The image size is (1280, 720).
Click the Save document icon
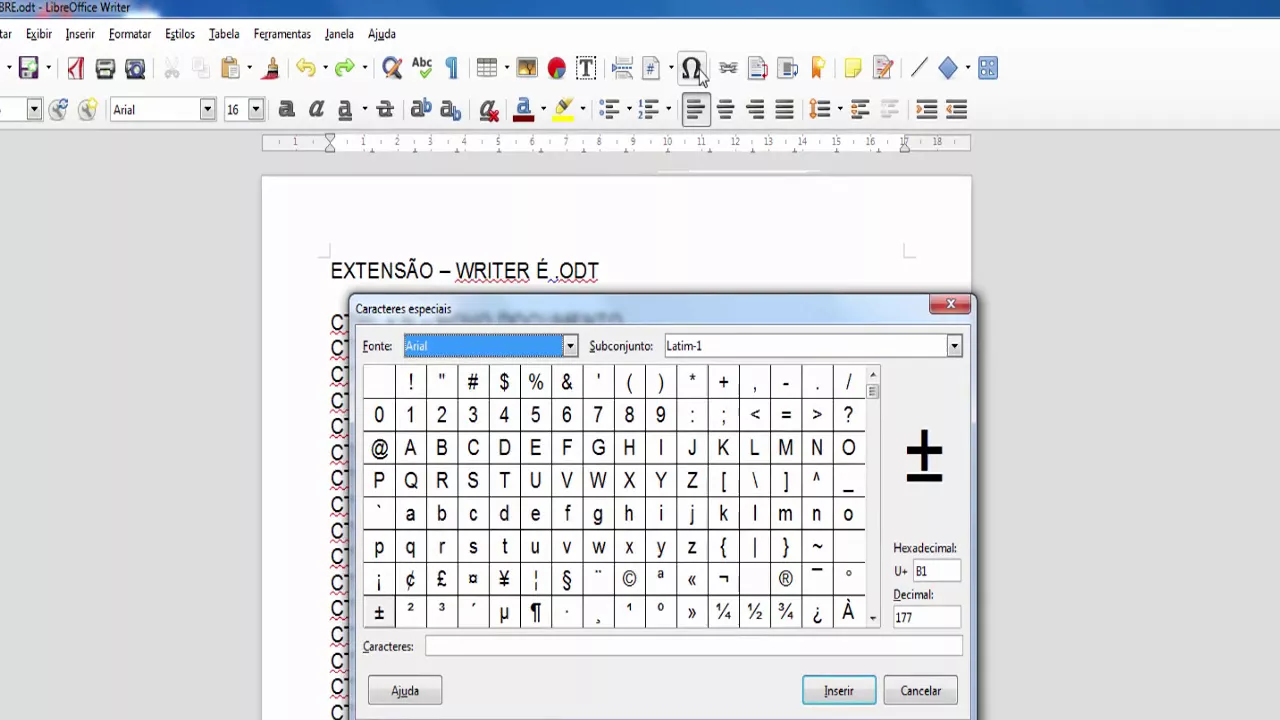pos(28,68)
